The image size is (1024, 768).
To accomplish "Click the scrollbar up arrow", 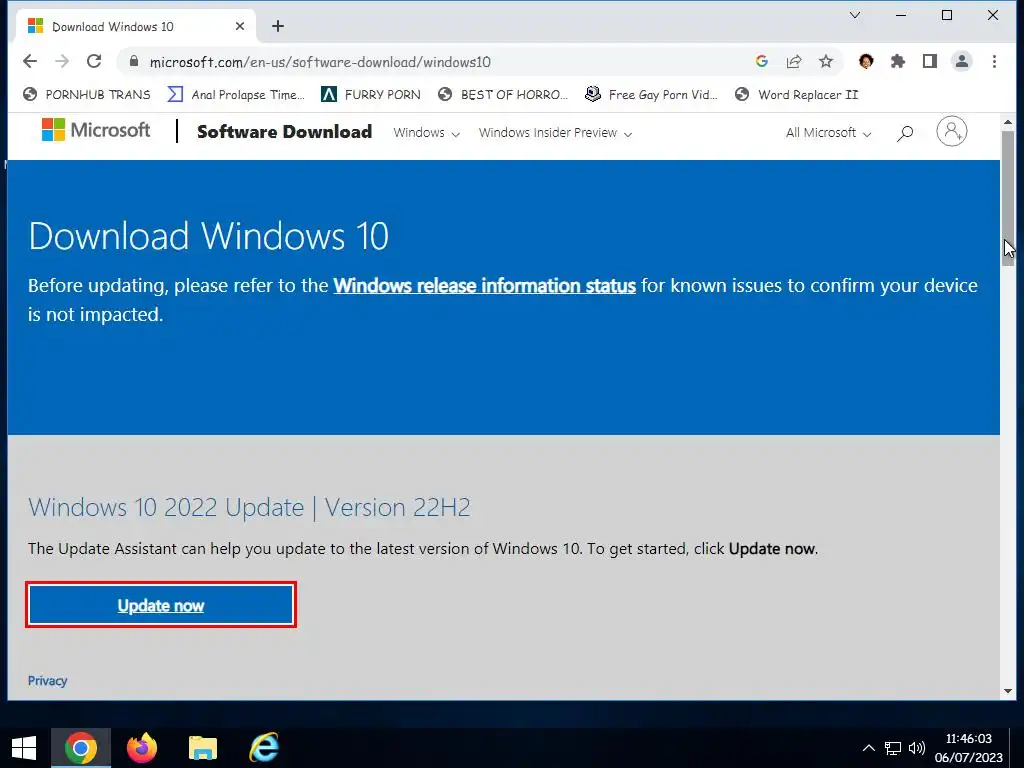I will [1008, 121].
